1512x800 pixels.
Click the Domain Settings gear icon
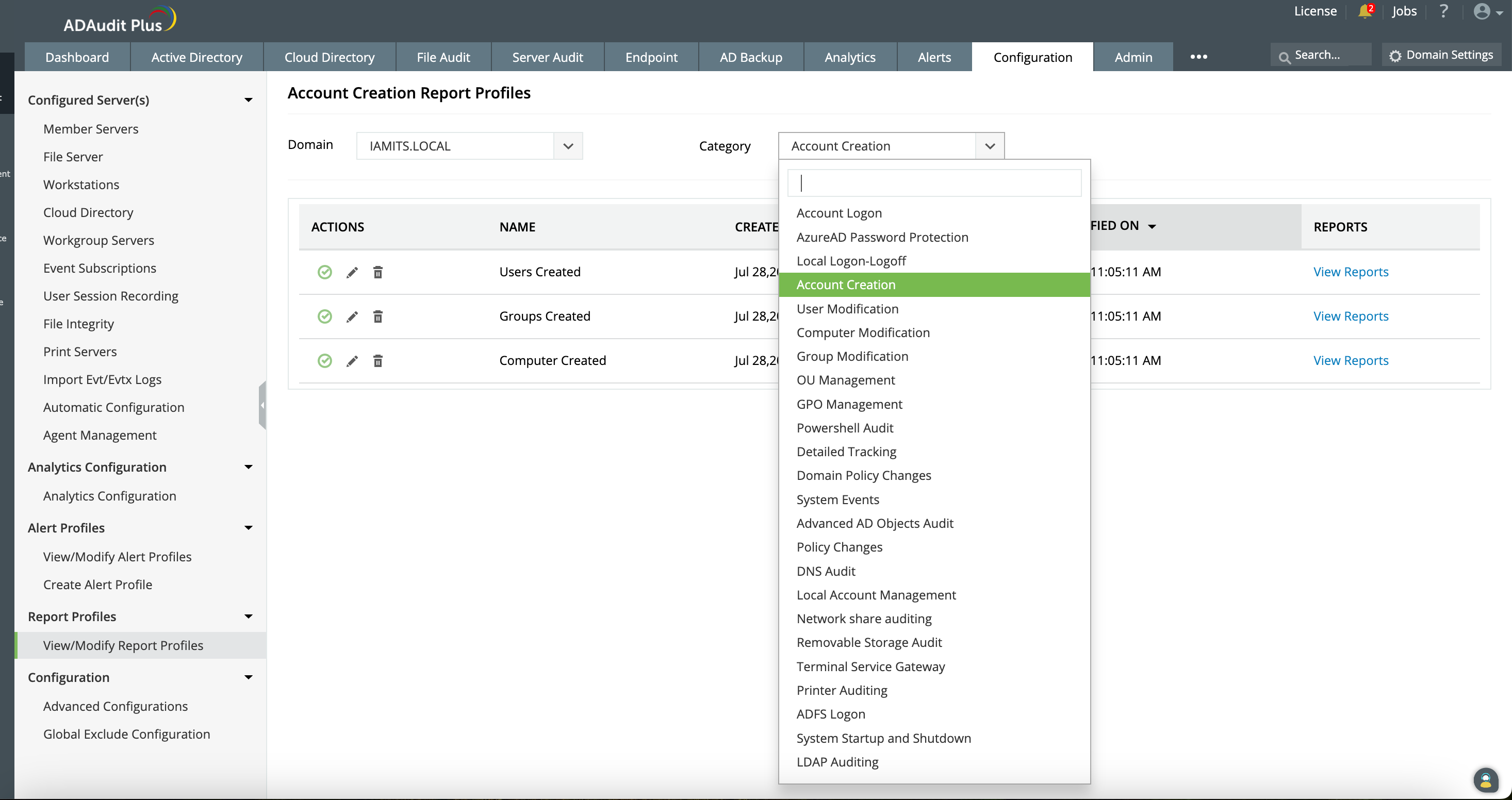coord(1395,56)
